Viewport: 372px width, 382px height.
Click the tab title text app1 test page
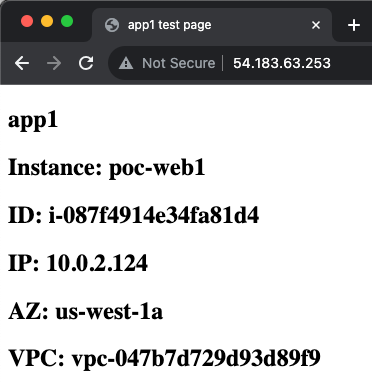(169, 25)
